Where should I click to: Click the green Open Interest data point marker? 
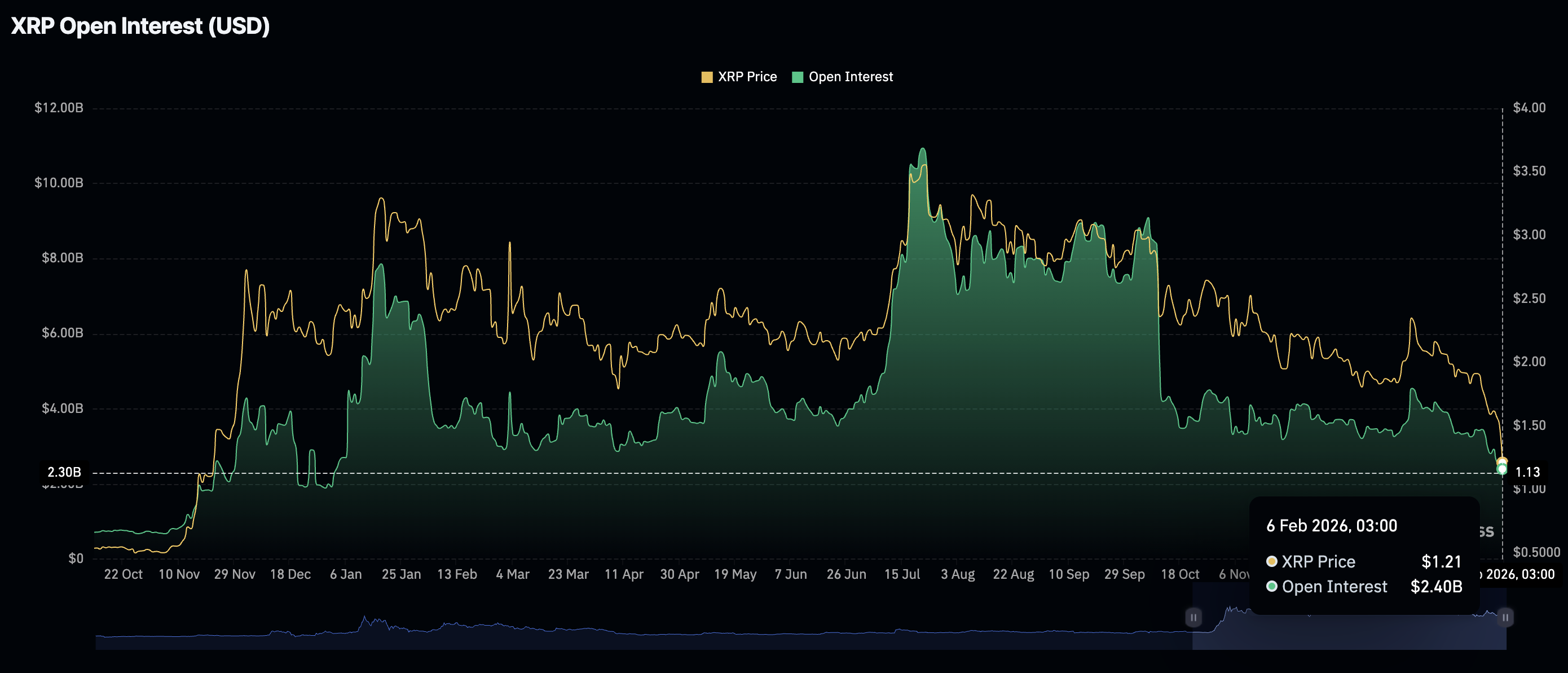point(1501,469)
